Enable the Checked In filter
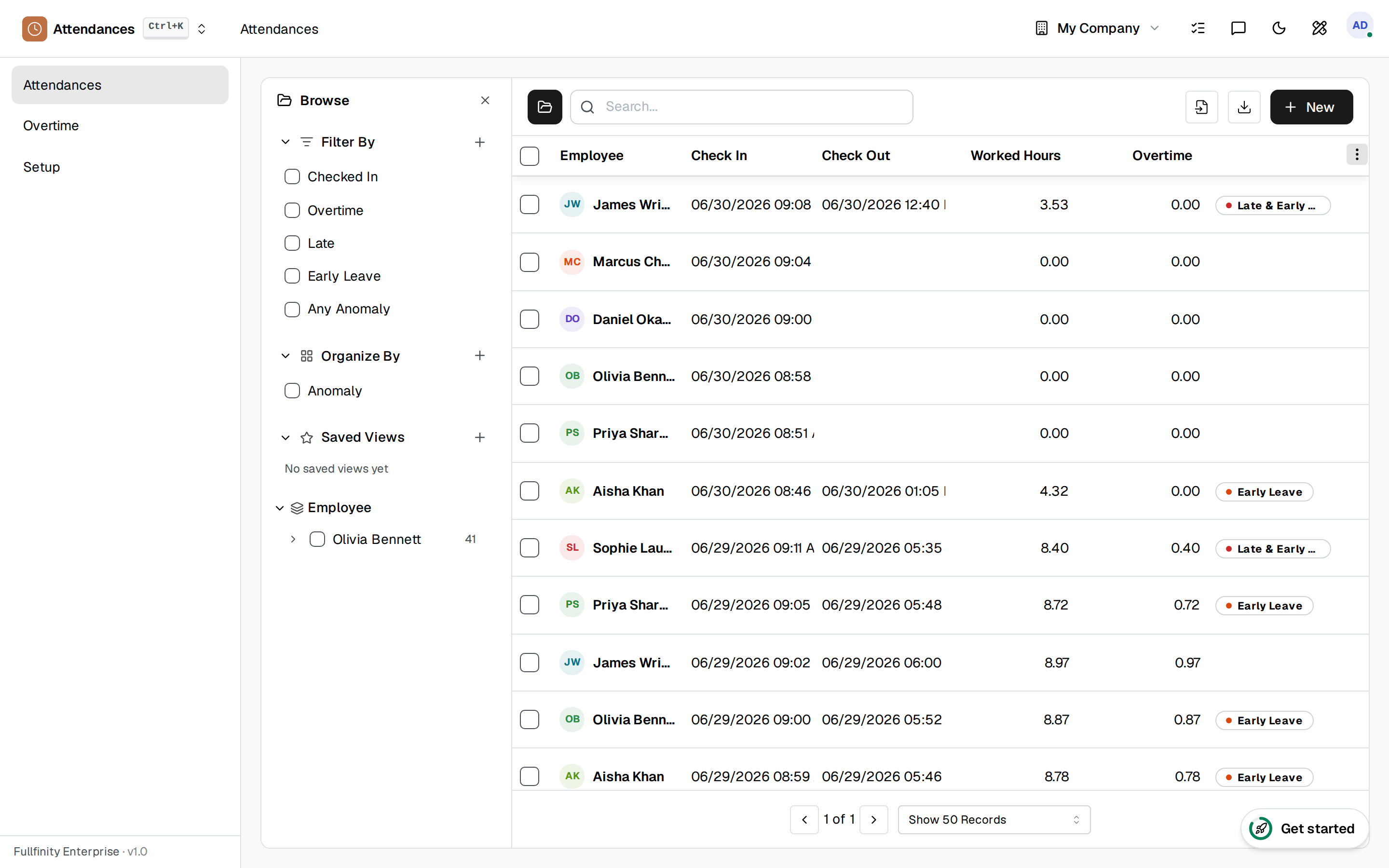This screenshot has height=868, width=1389. [292, 177]
